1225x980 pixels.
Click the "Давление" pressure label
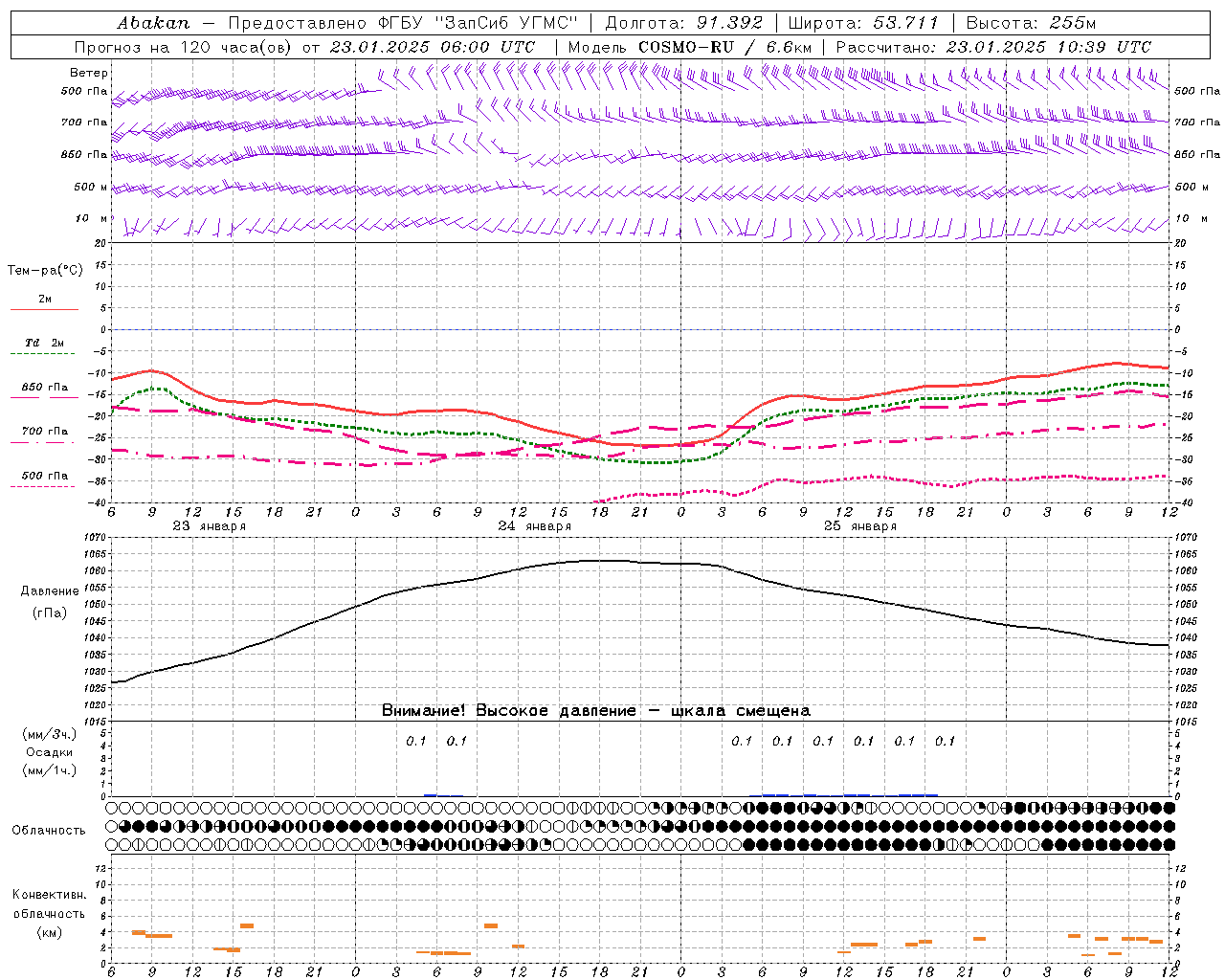pos(49,591)
